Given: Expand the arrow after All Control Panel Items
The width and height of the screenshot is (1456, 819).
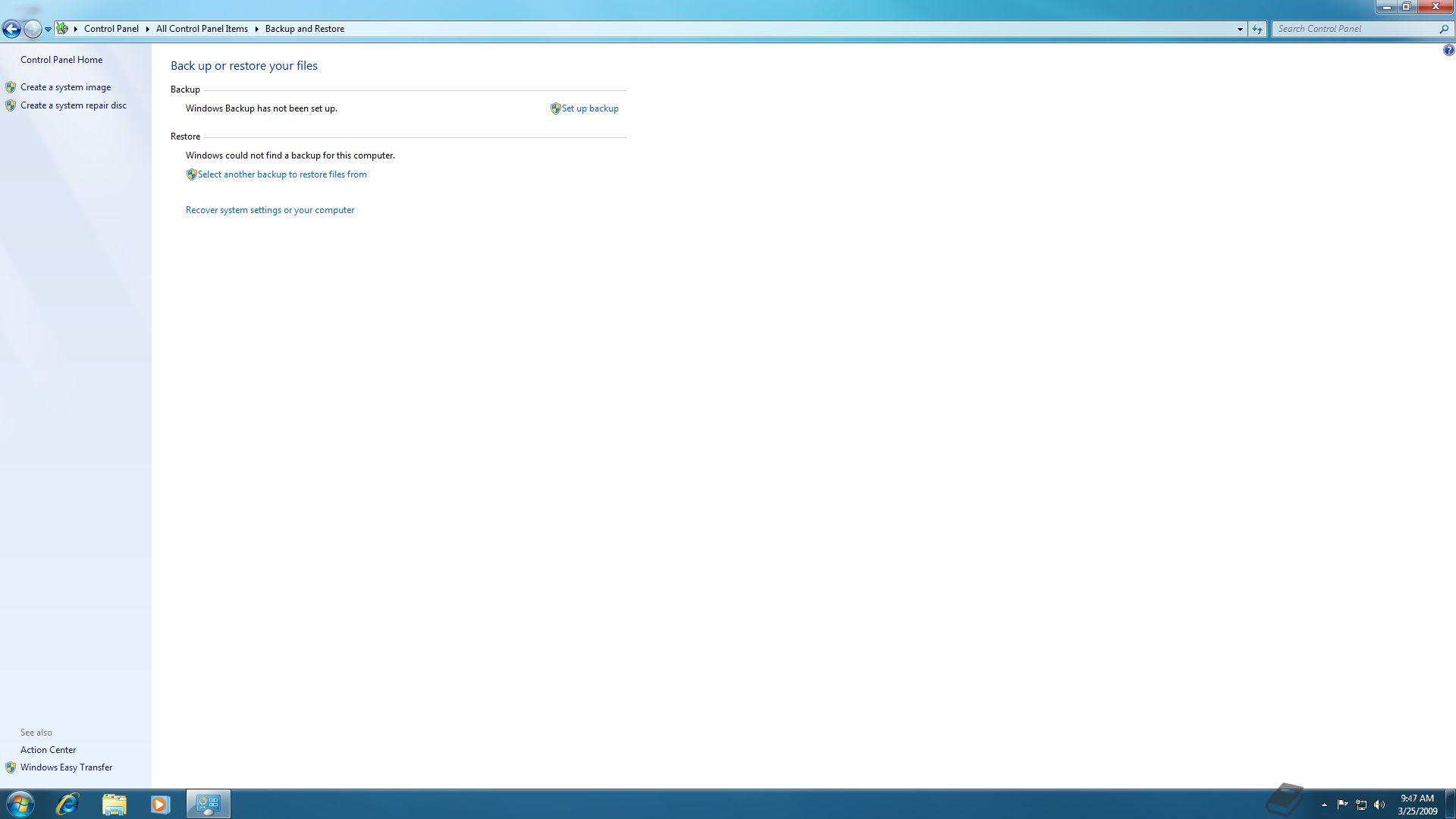Looking at the screenshot, I should coord(257,29).
